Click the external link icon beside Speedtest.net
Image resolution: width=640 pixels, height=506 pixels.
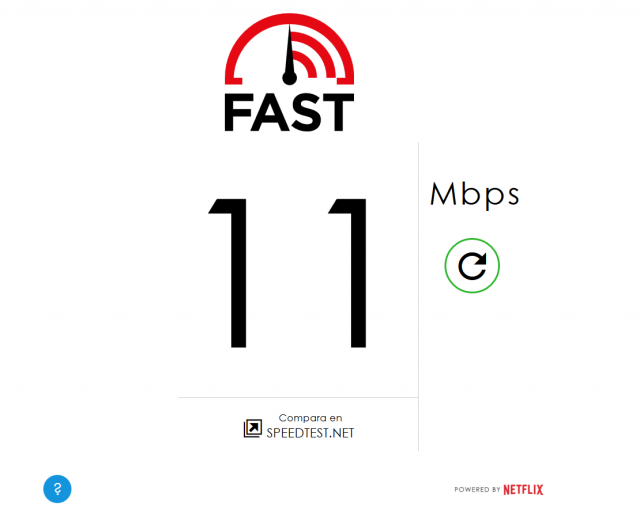[x=253, y=428]
